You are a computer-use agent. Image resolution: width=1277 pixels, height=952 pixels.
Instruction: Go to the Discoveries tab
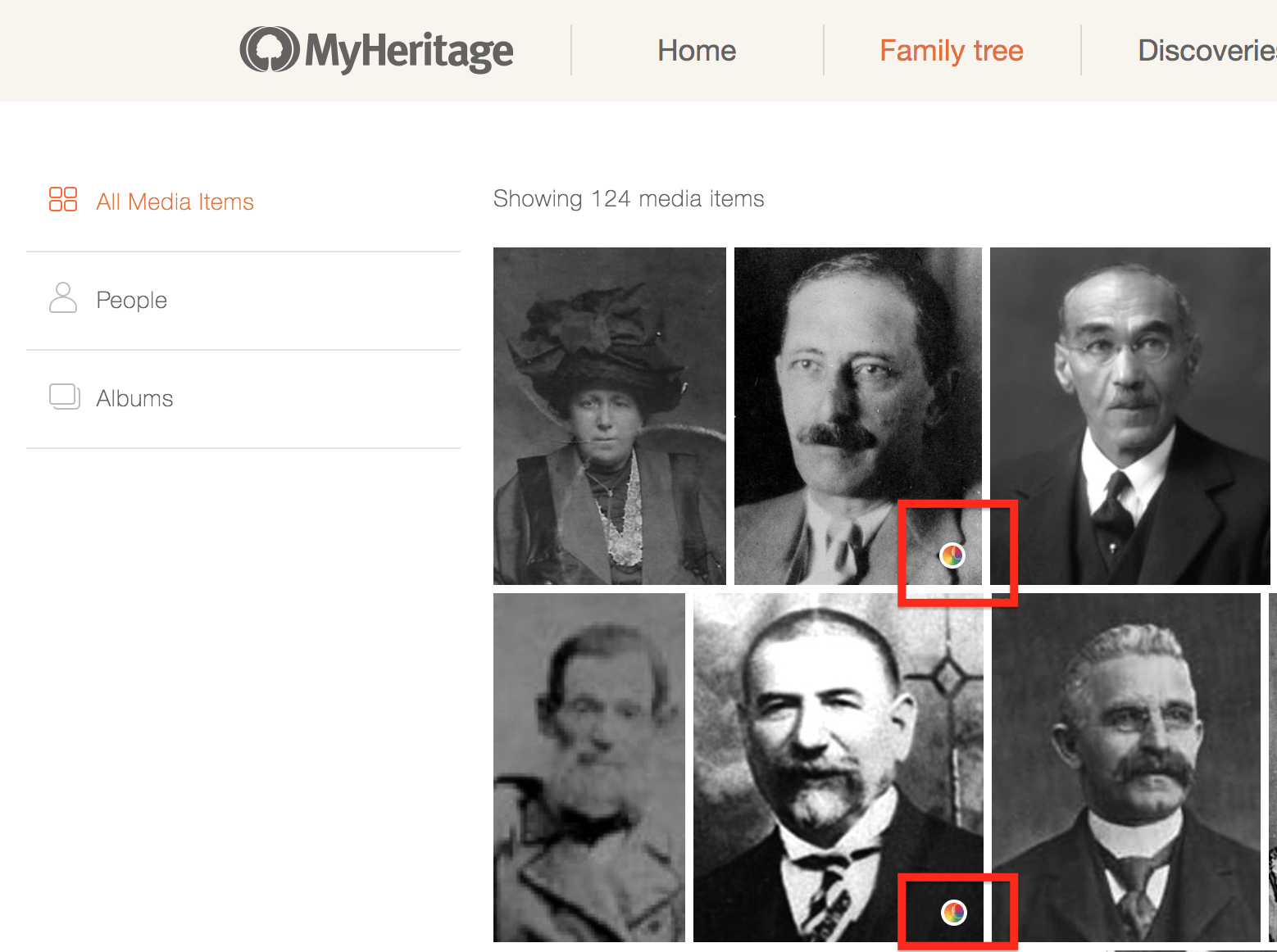[x=1207, y=51]
